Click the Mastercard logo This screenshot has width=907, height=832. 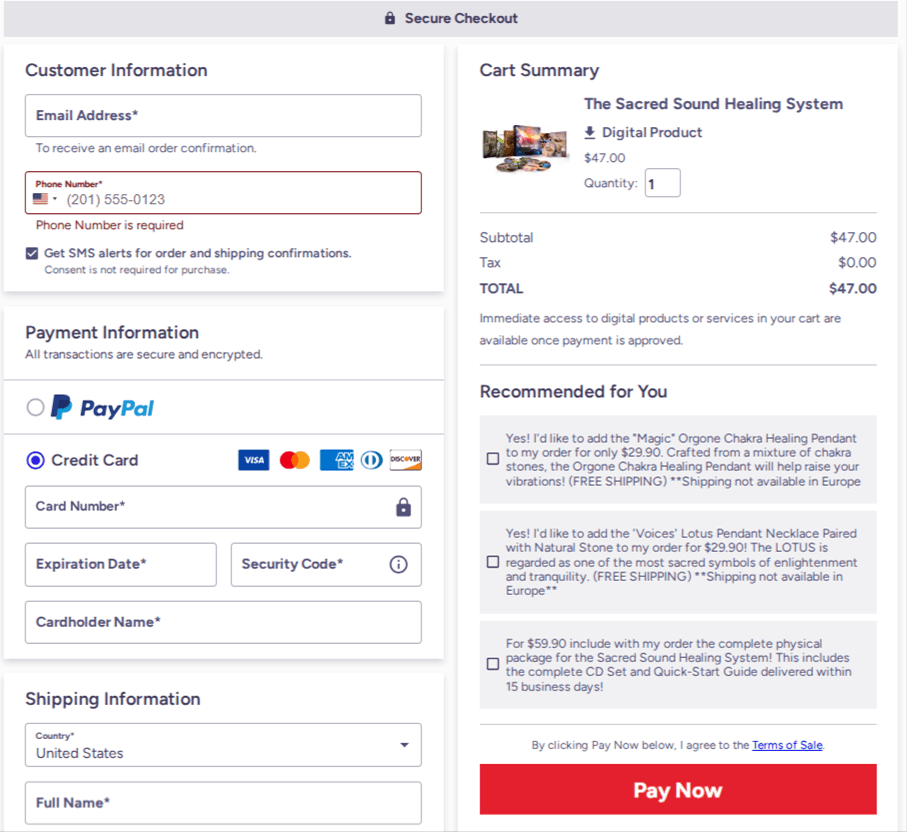(x=294, y=460)
